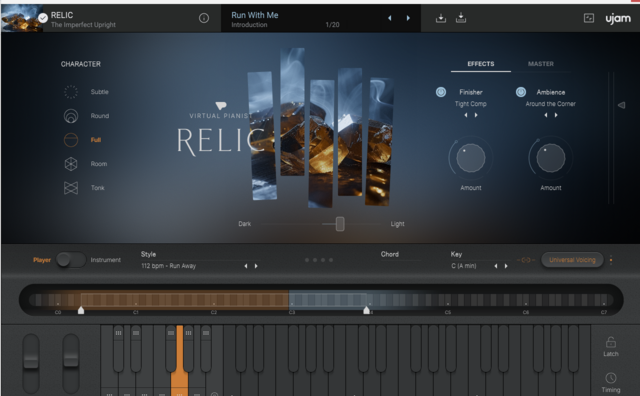Select next Style with right arrow

pos(256,266)
